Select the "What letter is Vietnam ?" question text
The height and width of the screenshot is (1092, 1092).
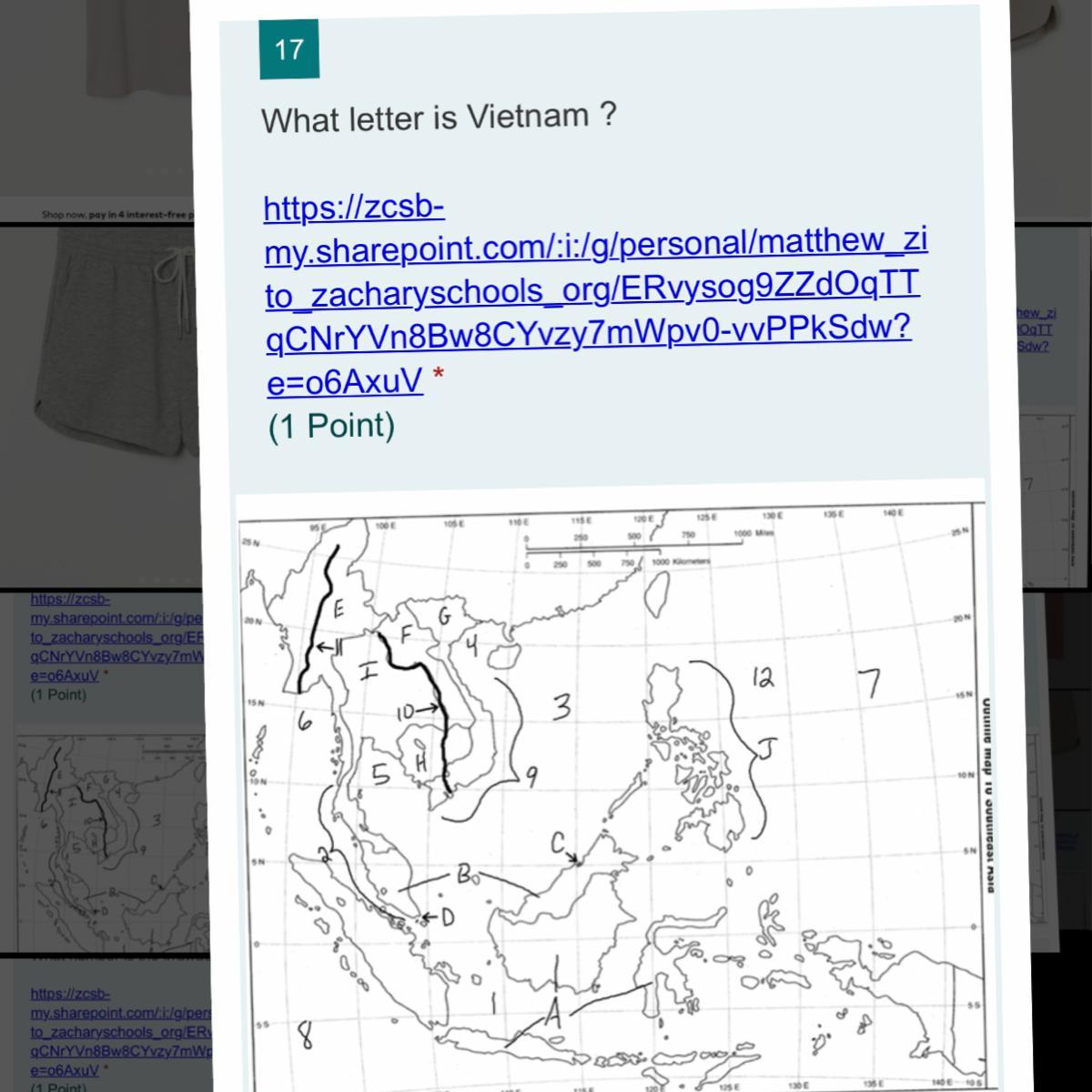click(439, 116)
